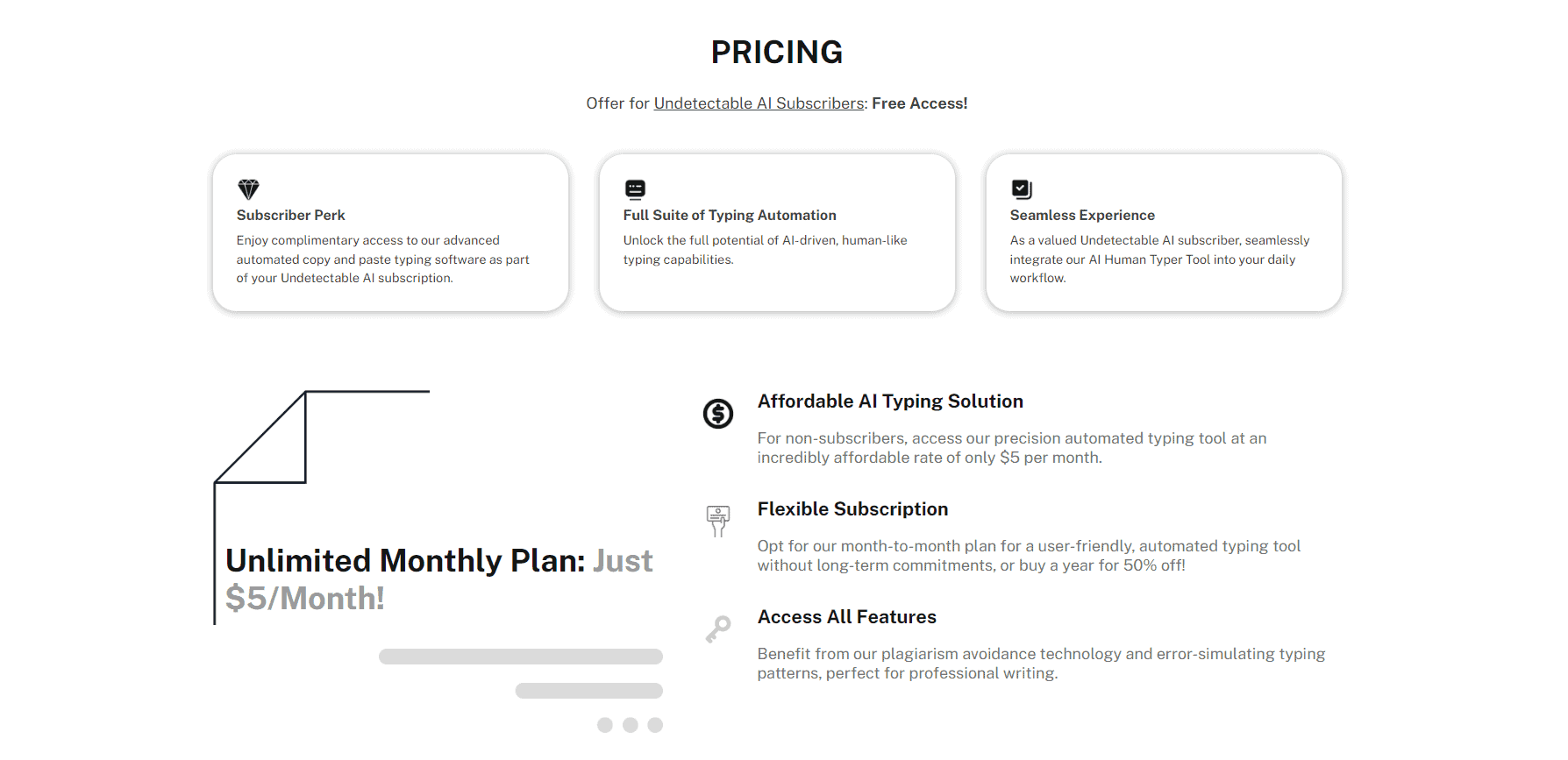Click the dollar coin icon
1568x760 pixels.
tap(718, 414)
